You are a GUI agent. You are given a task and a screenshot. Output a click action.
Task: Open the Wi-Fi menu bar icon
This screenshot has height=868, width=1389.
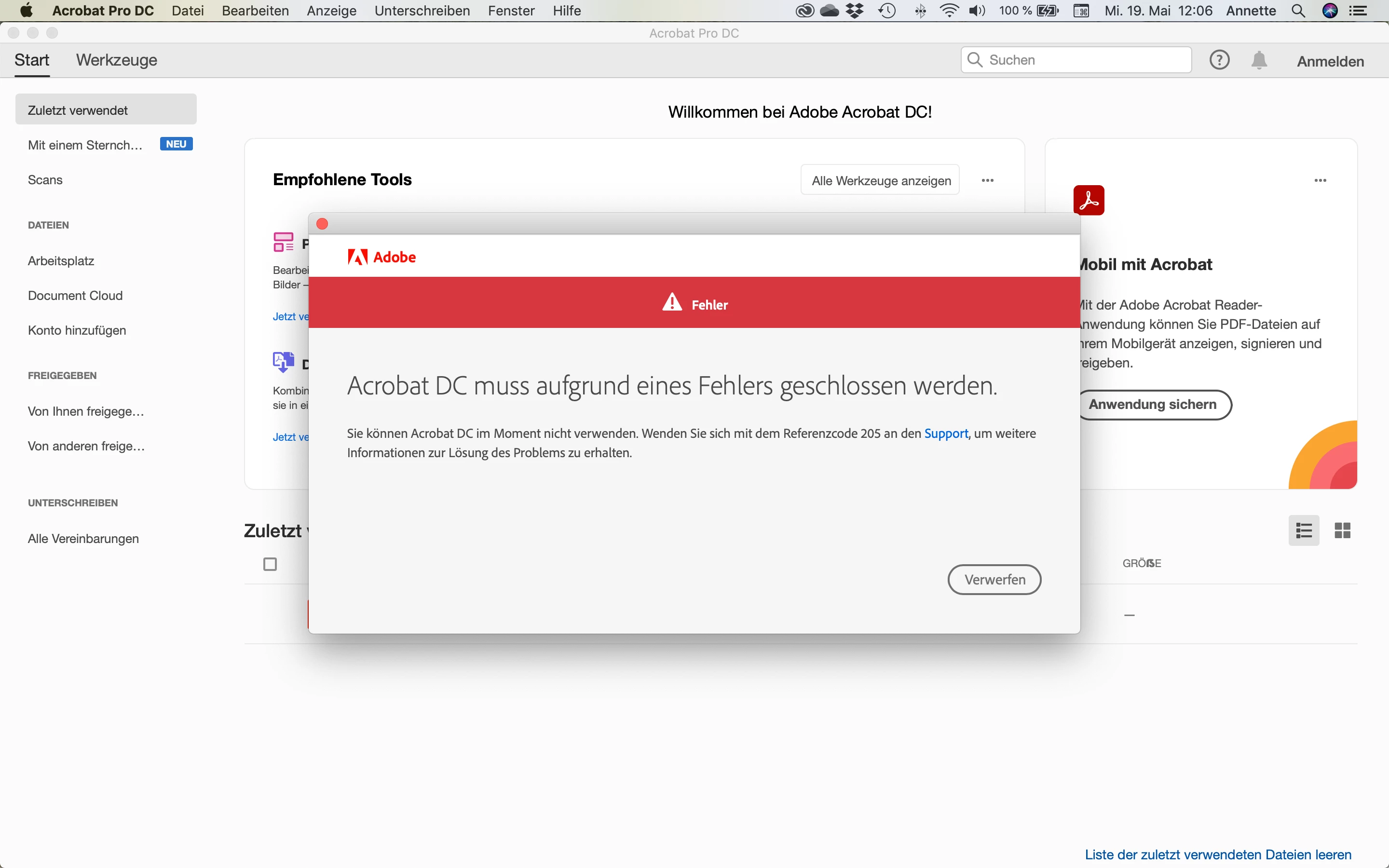pos(949,10)
